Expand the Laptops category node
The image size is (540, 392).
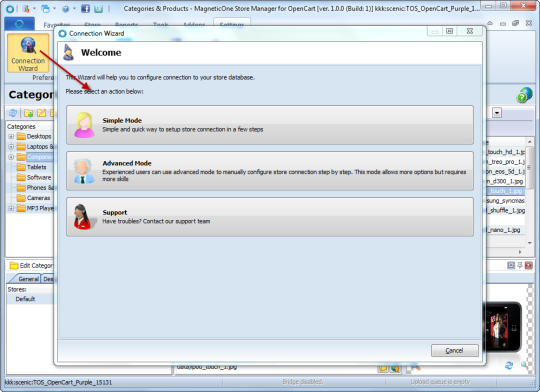pos(11,147)
